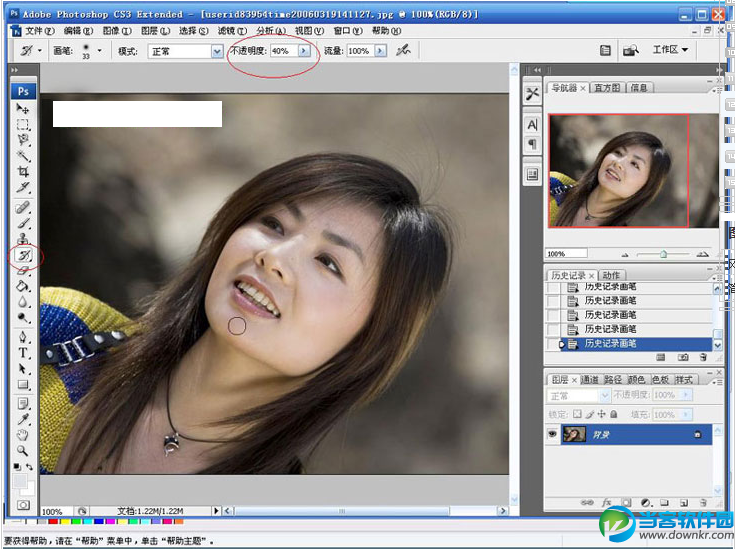The height and width of the screenshot is (549, 735).
Task: Select the Crop tool
Action: click(22, 173)
